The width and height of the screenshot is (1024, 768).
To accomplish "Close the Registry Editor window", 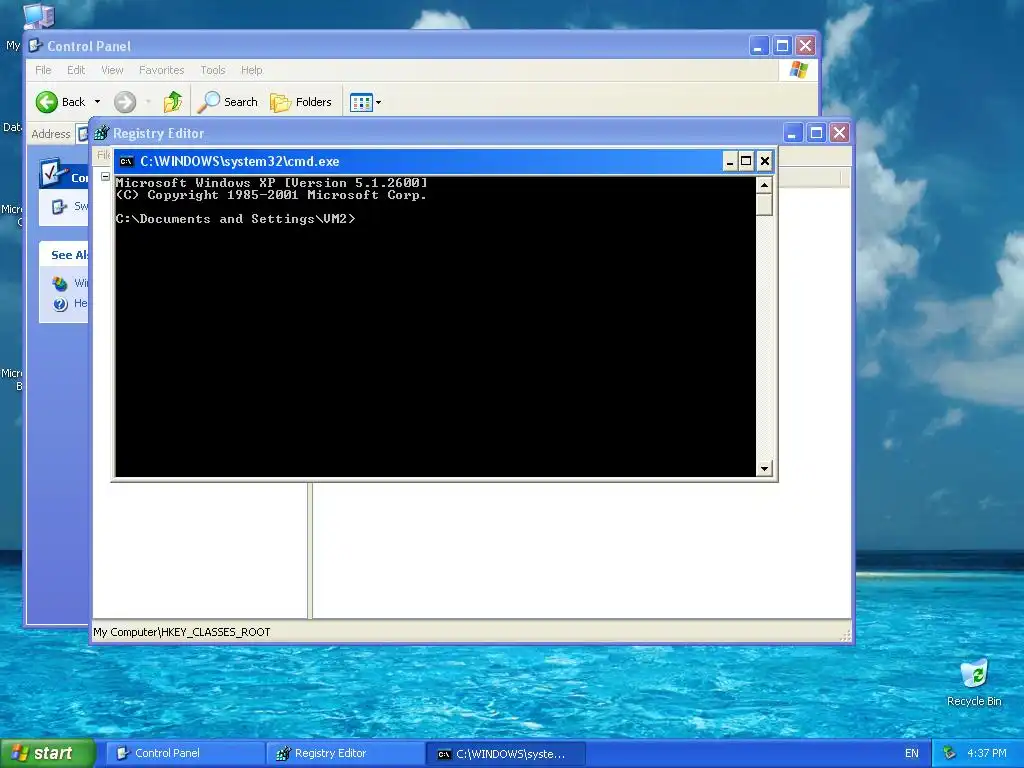I will (x=839, y=133).
